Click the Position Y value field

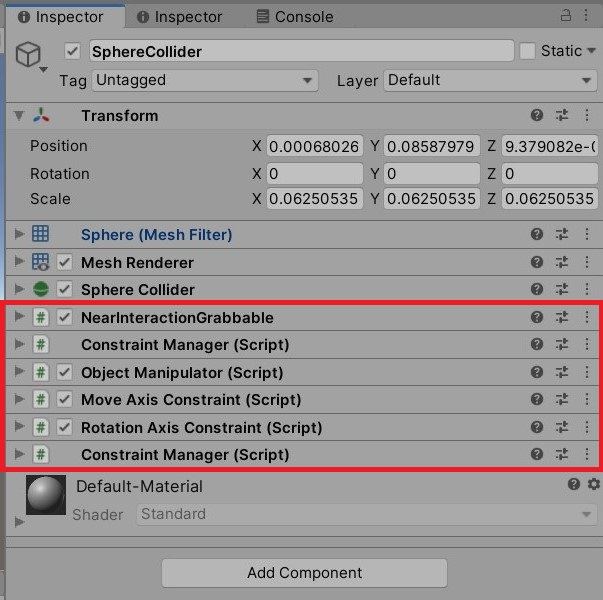pyautogui.click(x=431, y=146)
